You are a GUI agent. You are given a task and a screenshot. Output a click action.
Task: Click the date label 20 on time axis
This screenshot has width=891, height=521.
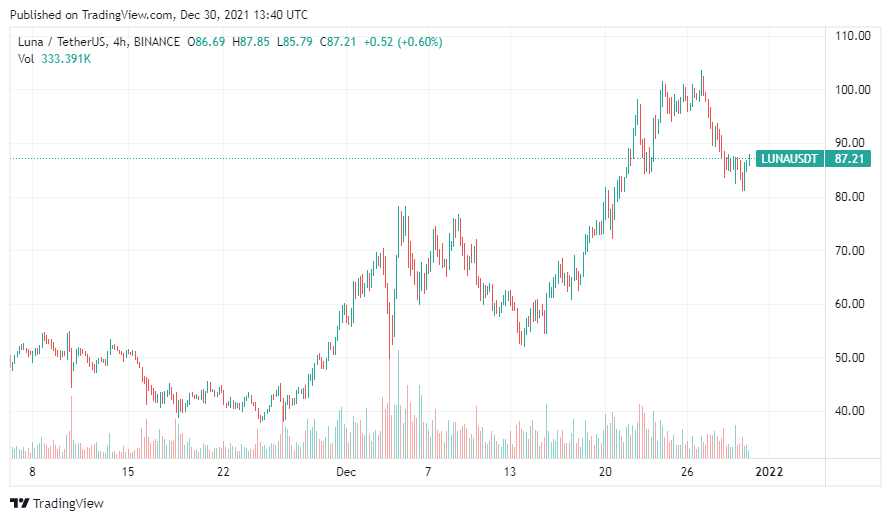(x=605, y=472)
